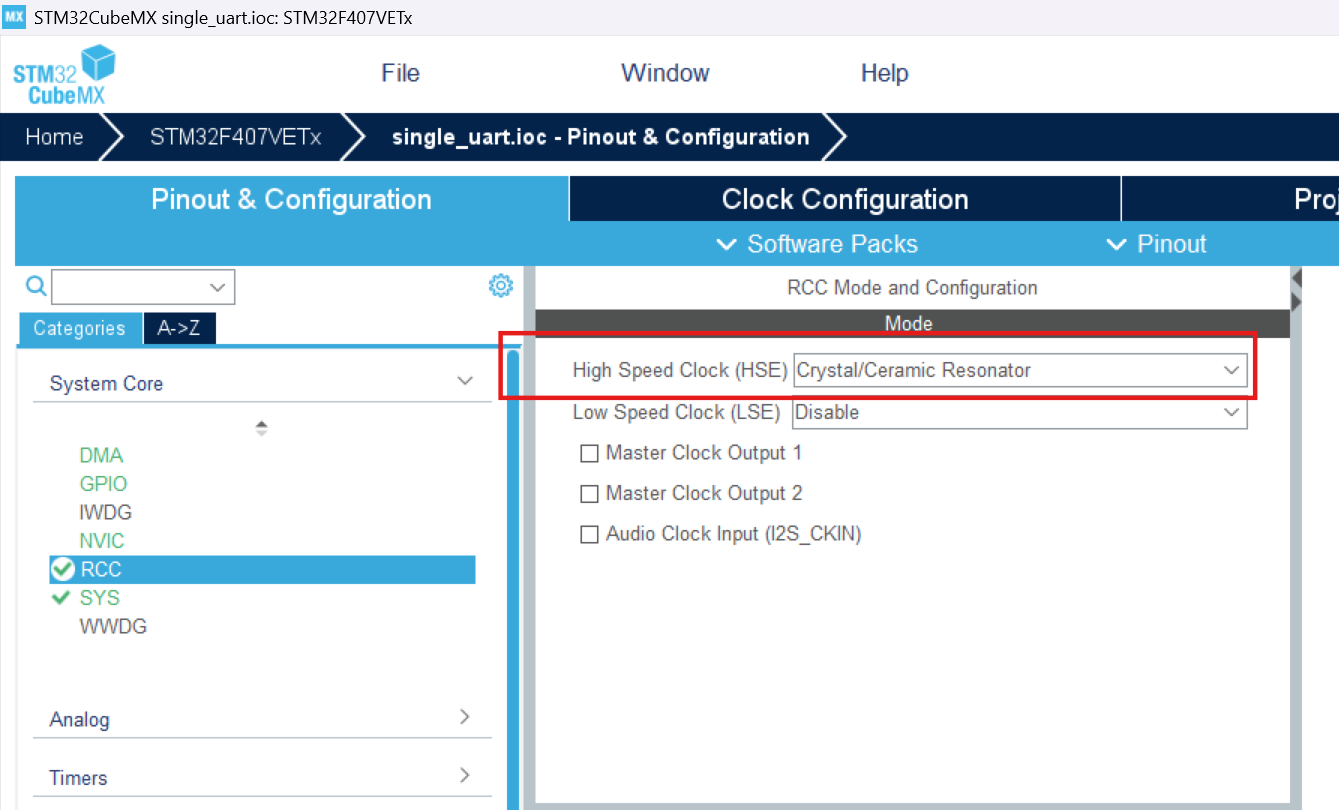Enable Master Clock Output 2 checkbox
1339x810 pixels.
[589, 494]
